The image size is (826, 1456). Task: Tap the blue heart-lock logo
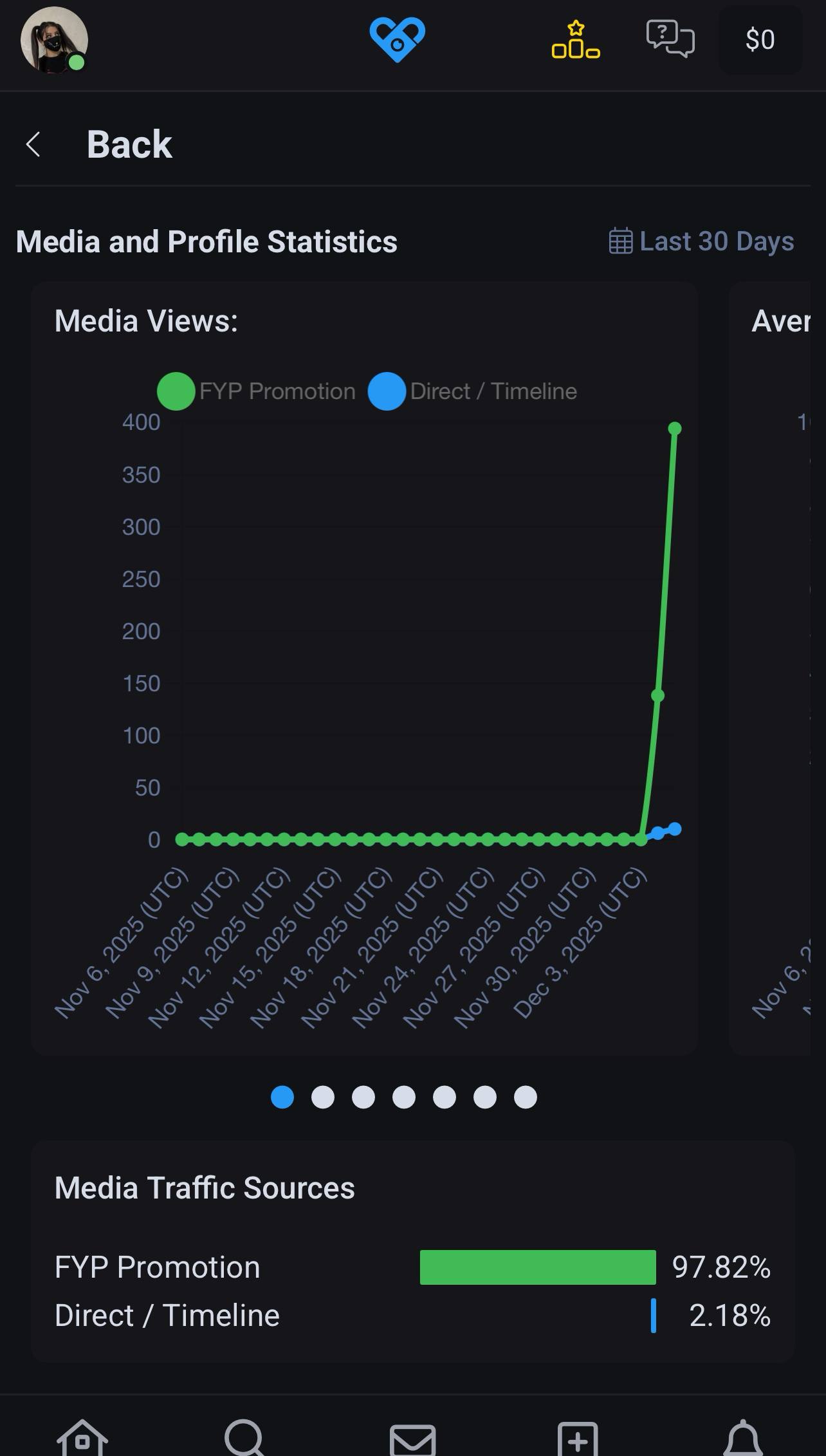[397, 40]
